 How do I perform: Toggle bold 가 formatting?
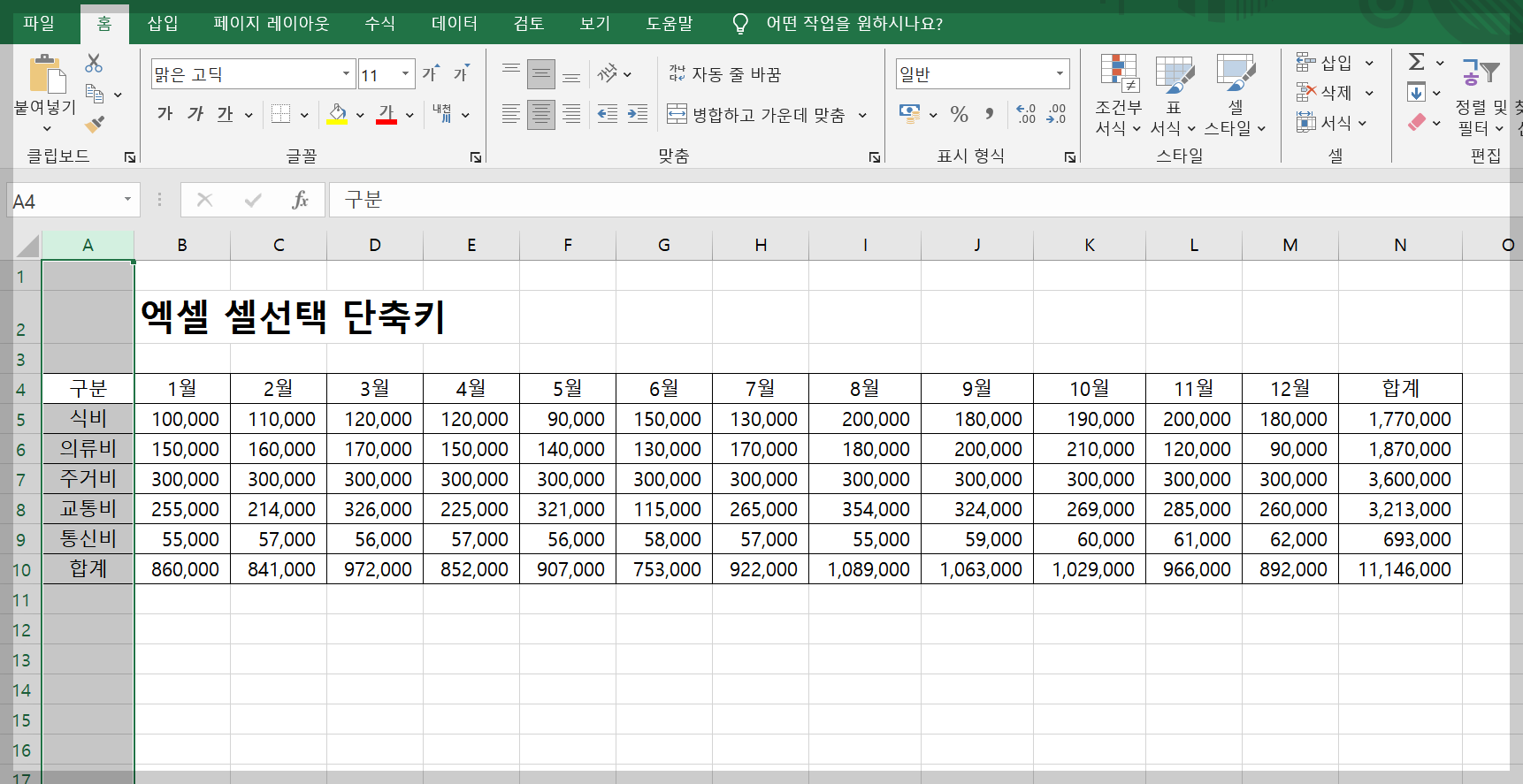[x=165, y=114]
